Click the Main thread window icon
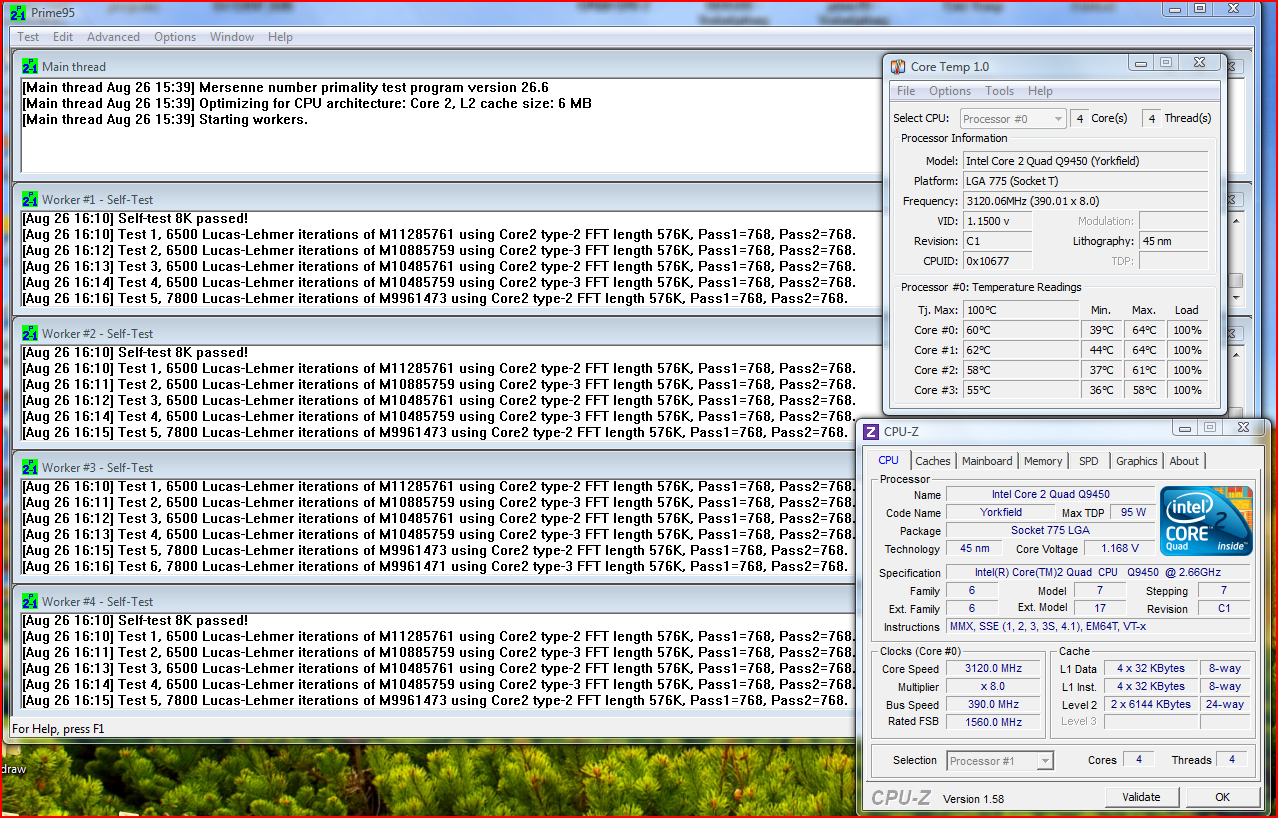Image resolution: width=1278 pixels, height=818 pixels. click(x=30, y=66)
